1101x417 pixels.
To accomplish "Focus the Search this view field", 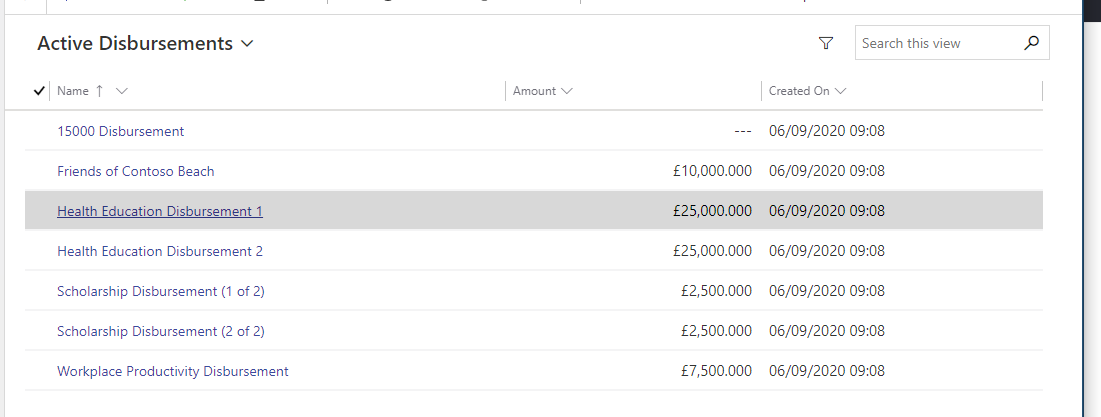I will pyautogui.click(x=938, y=43).
